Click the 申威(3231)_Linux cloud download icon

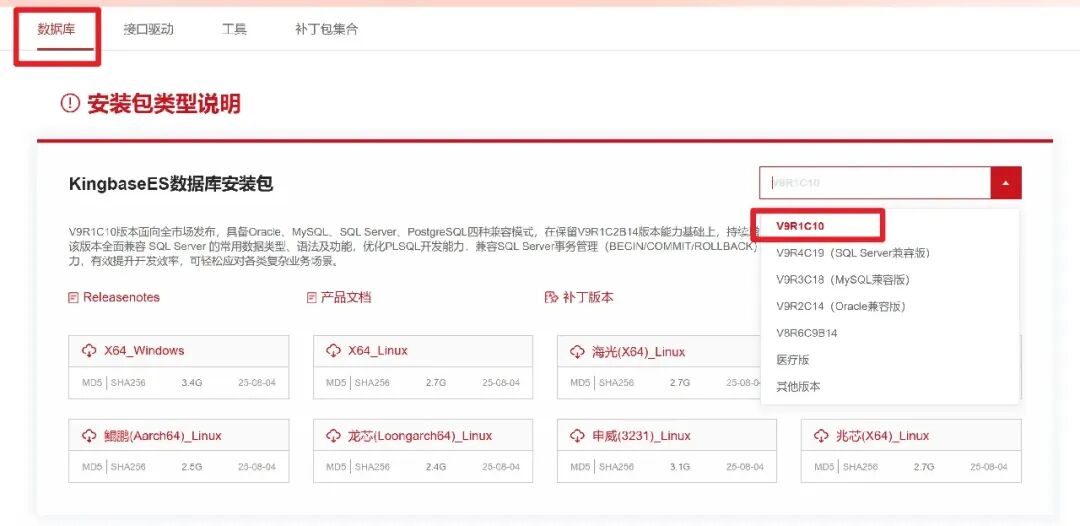[x=577, y=436]
